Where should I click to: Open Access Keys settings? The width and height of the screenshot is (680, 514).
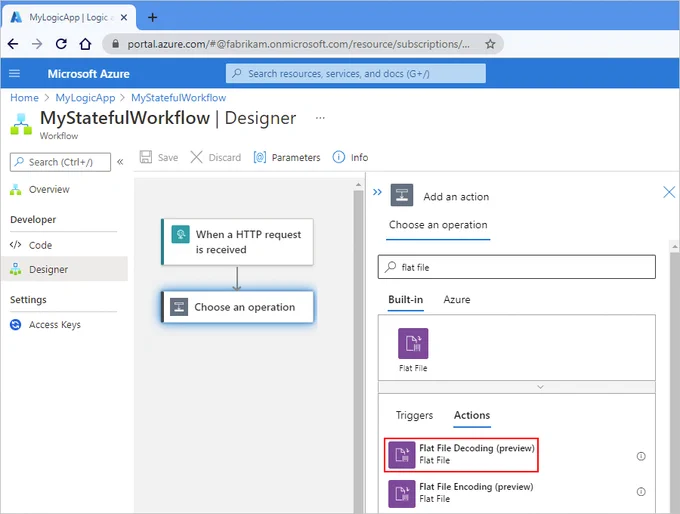tap(55, 324)
